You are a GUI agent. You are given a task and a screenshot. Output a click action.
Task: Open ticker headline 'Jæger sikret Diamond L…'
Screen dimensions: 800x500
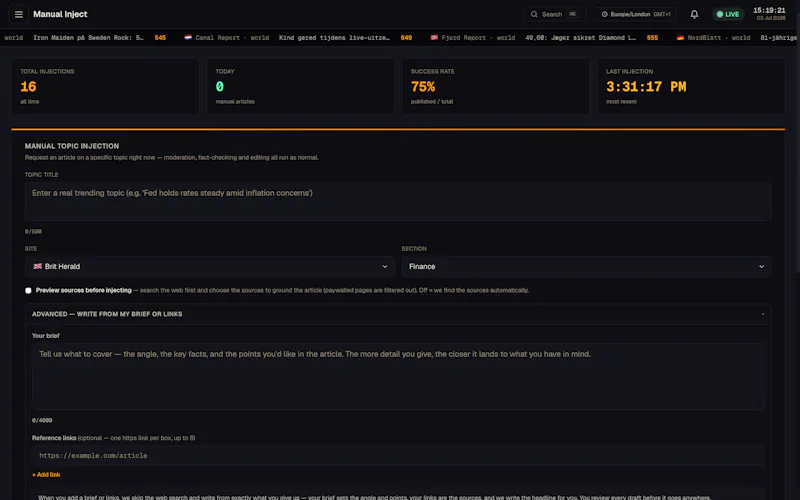coord(580,38)
